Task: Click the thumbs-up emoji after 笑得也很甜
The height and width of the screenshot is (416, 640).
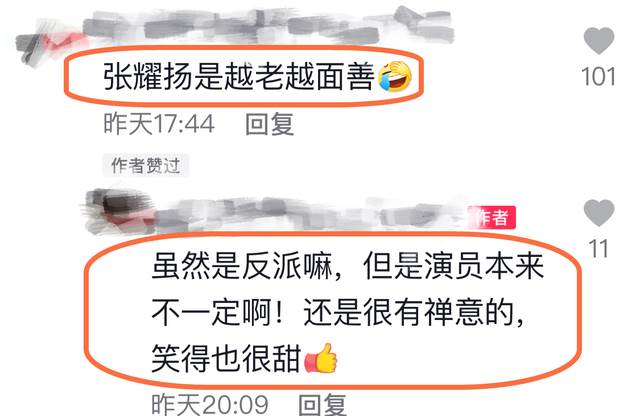Action: (x=321, y=358)
